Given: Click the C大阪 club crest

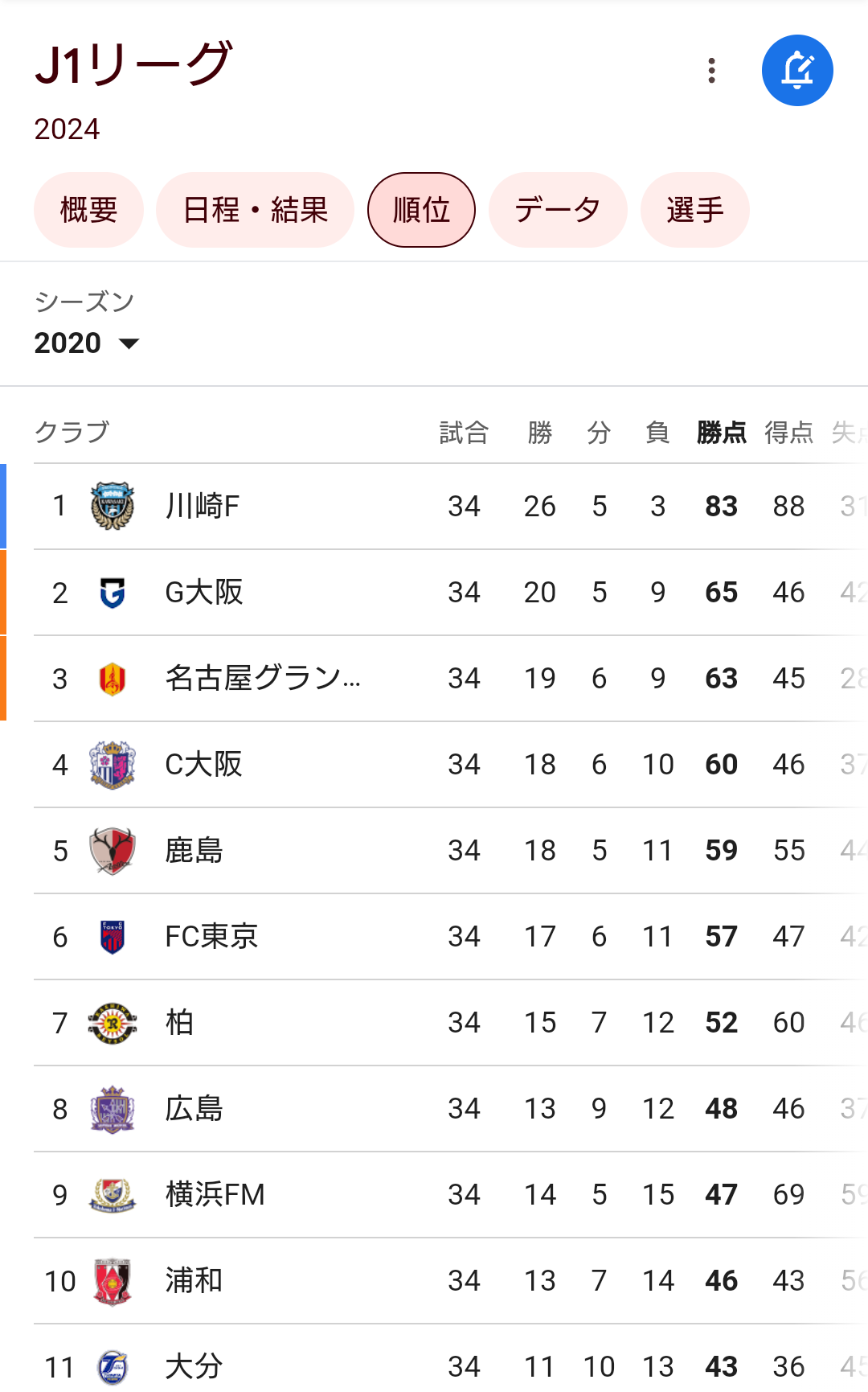Looking at the screenshot, I should pyautogui.click(x=113, y=765).
